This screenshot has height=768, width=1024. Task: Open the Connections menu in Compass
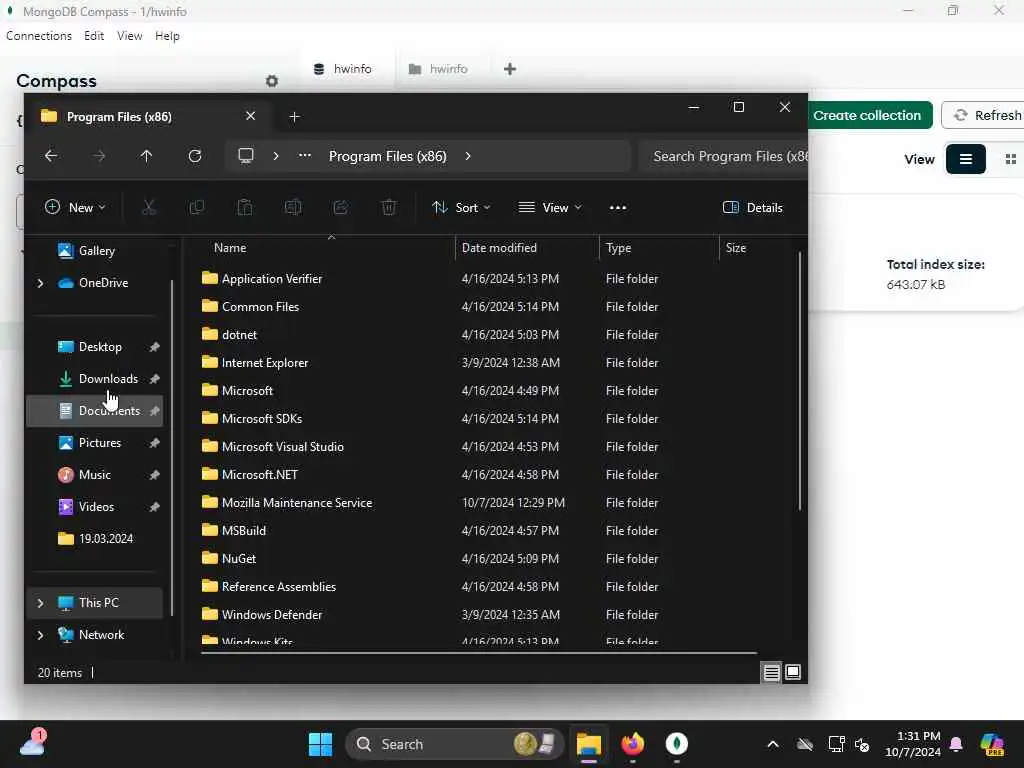click(39, 36)
